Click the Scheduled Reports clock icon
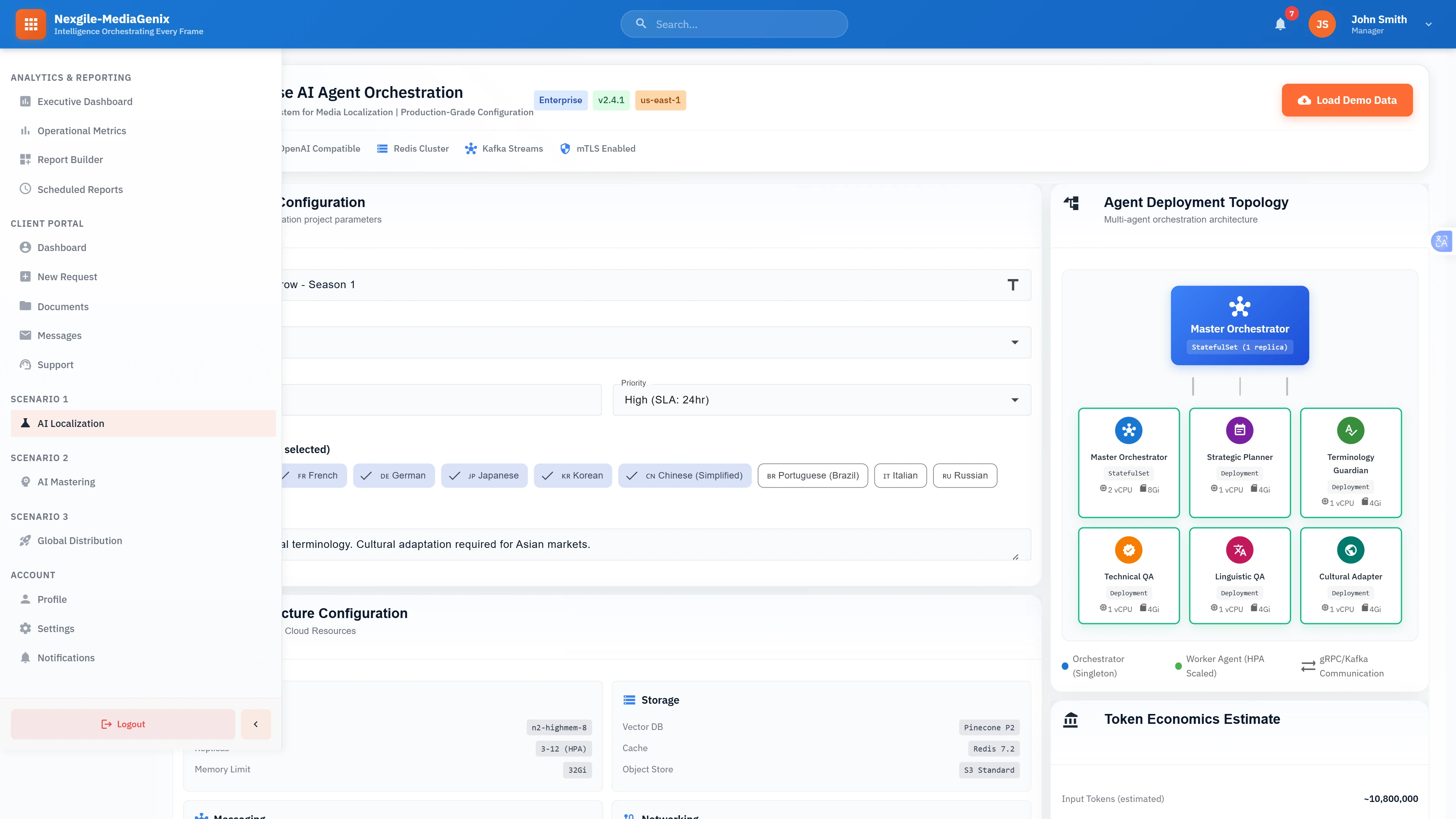 (25, 189)
